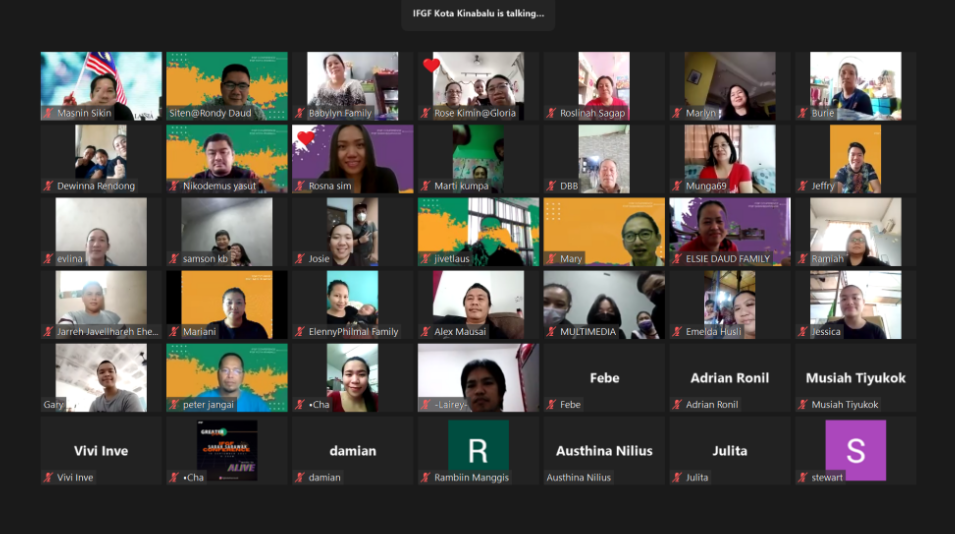Select the 'IFGF Kota Kinabalu is talking' banner
The image size is (955, 534).
pyautogui.click(x=478, y=14)
